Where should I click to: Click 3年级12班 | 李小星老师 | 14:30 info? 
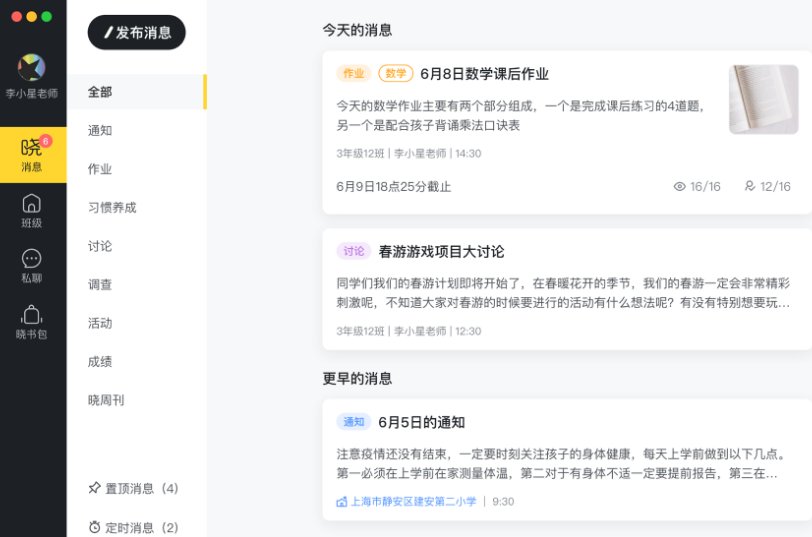(409, 153)
